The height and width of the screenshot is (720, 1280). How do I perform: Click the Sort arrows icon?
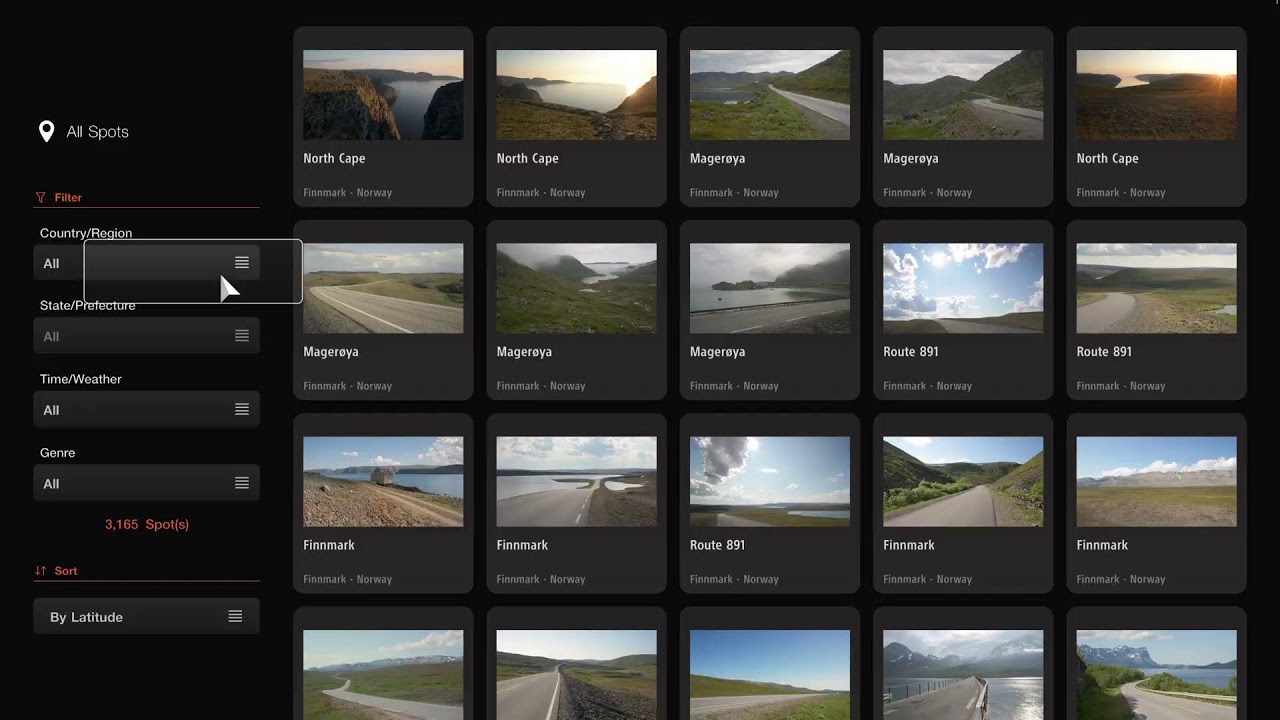41,571
